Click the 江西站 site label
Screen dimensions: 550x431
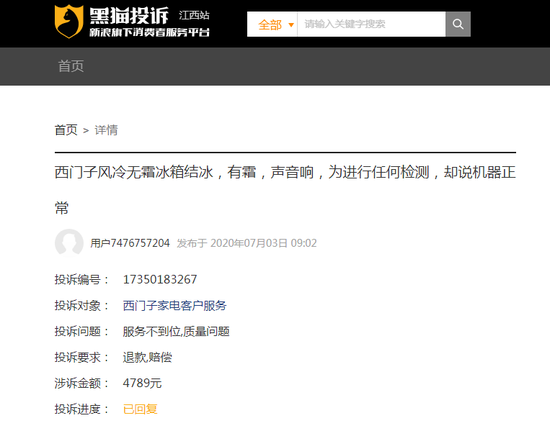(194, 15)
